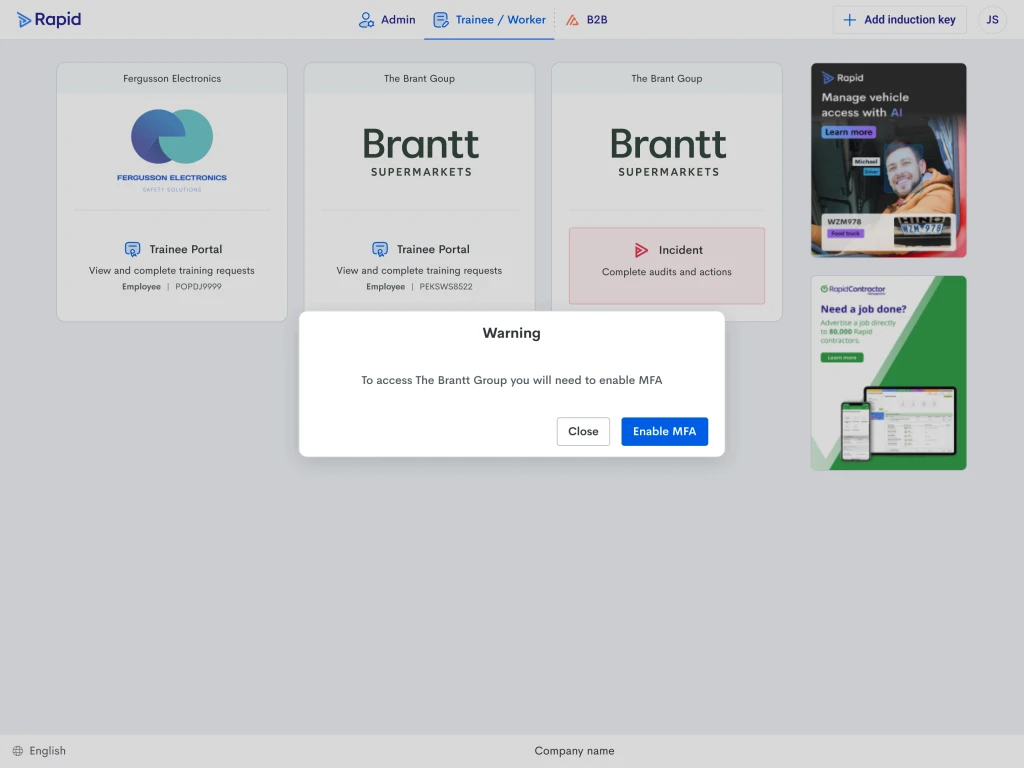Click the enable MFA warning message text
Viewport: 1024px width, 768px height.
511,380
